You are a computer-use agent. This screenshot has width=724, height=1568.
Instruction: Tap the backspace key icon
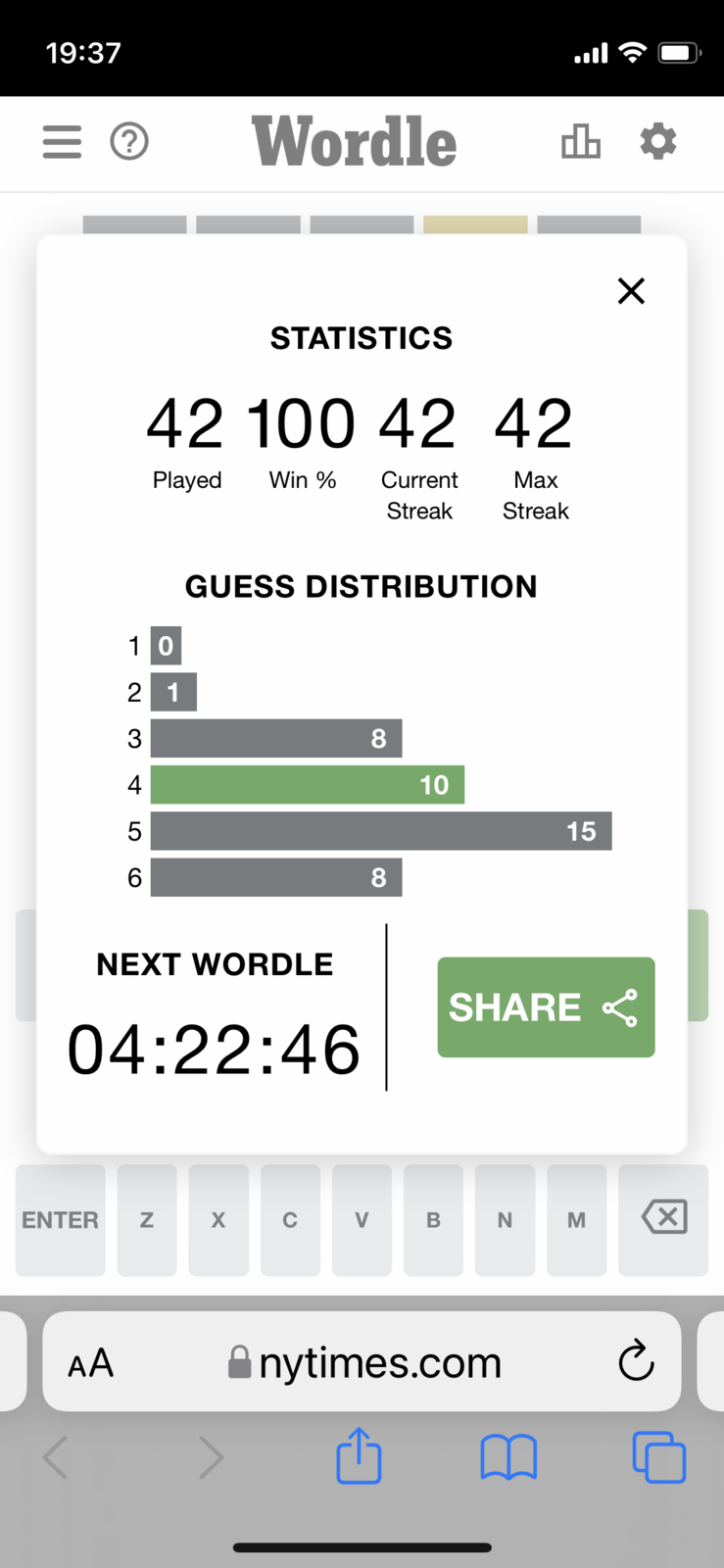click(664, 1218)
